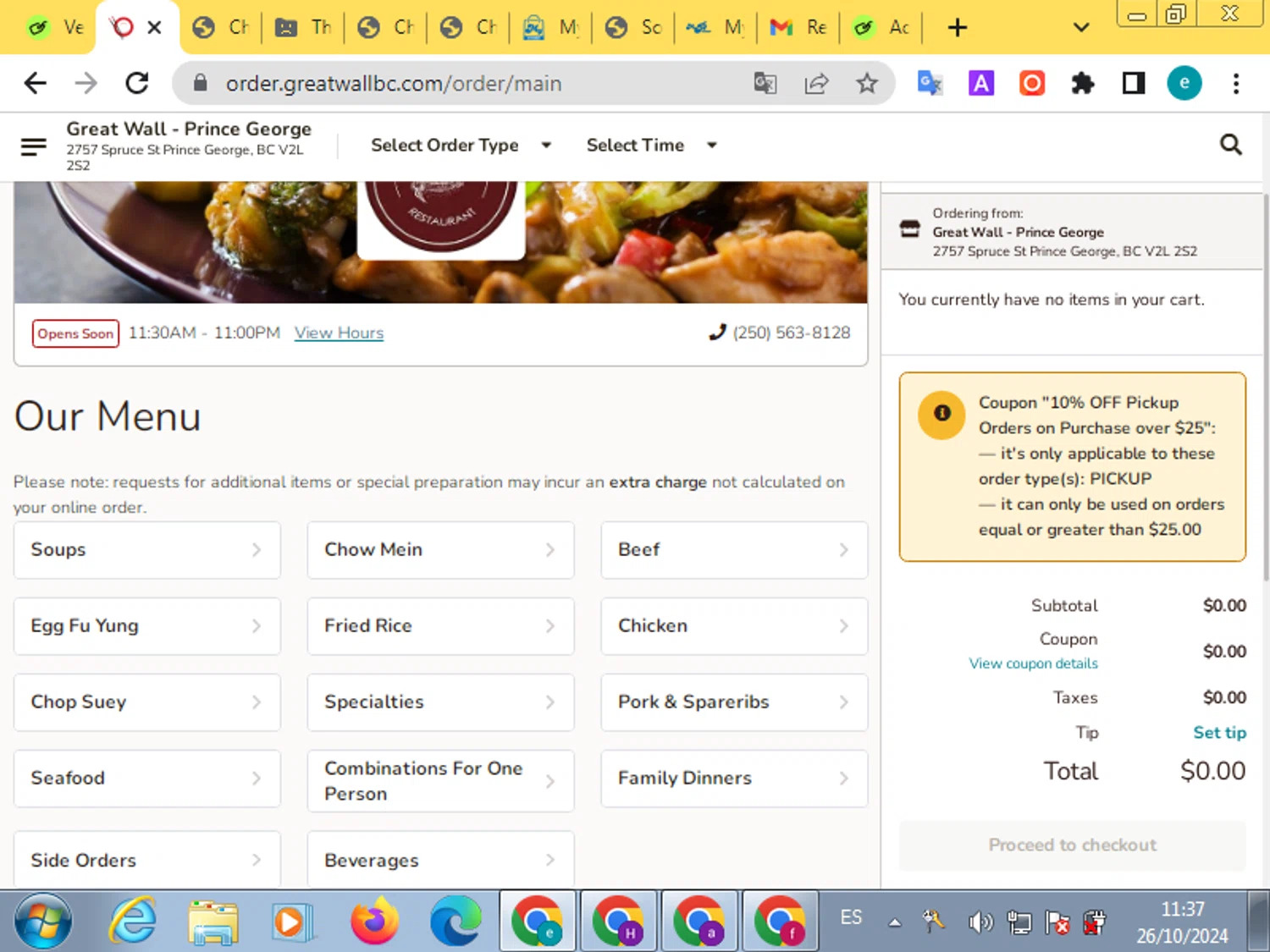Open the Family Dinners category
Screen dimensions: 1270x952
tap(734, 779)
